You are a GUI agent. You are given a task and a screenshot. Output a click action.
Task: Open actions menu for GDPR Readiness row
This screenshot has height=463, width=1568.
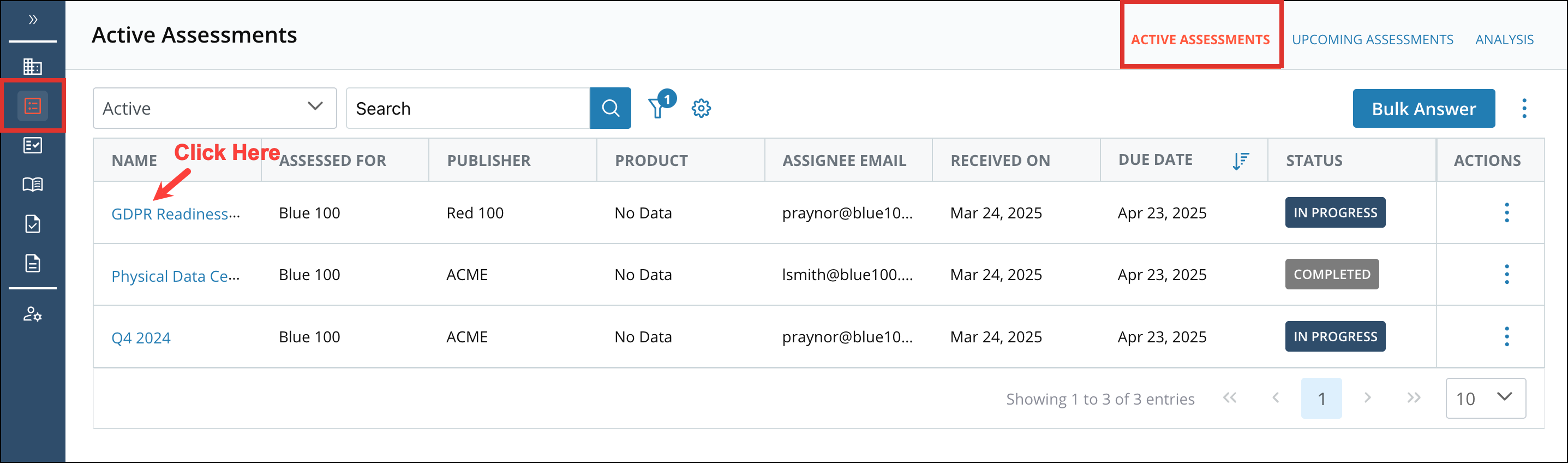click(1506, 212)
